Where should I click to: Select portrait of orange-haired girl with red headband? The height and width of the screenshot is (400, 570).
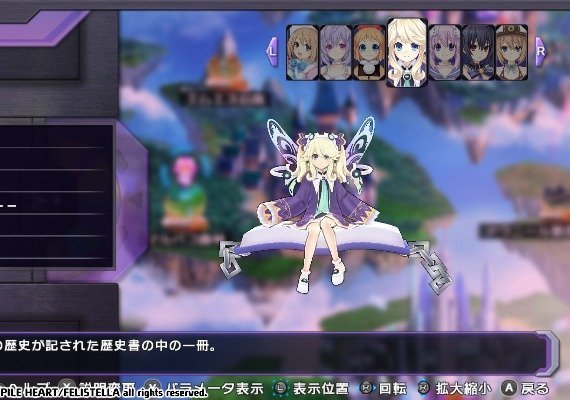[x=369, y=52]
